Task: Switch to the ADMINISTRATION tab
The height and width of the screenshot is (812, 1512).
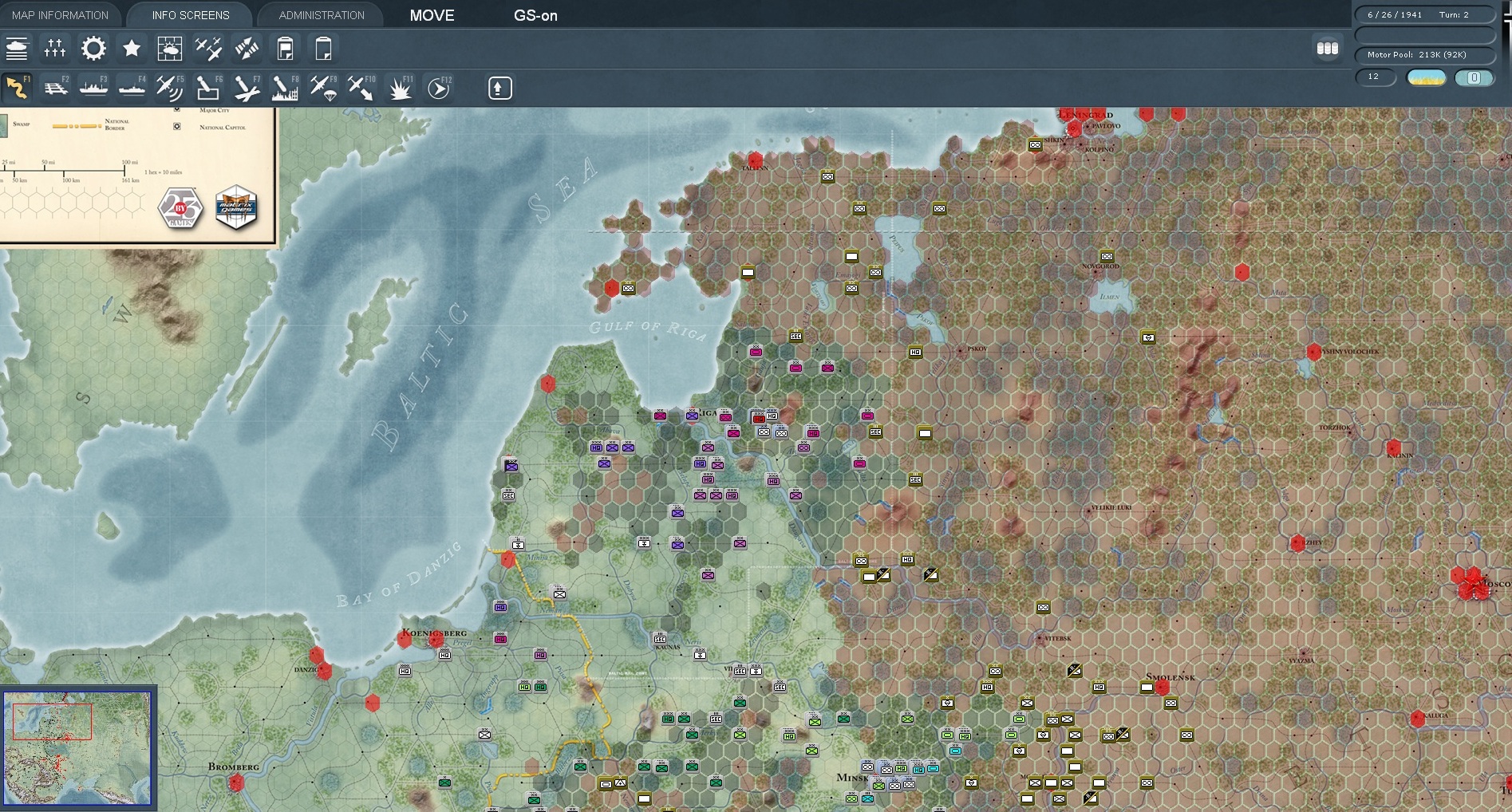Action: coord(322,15)
